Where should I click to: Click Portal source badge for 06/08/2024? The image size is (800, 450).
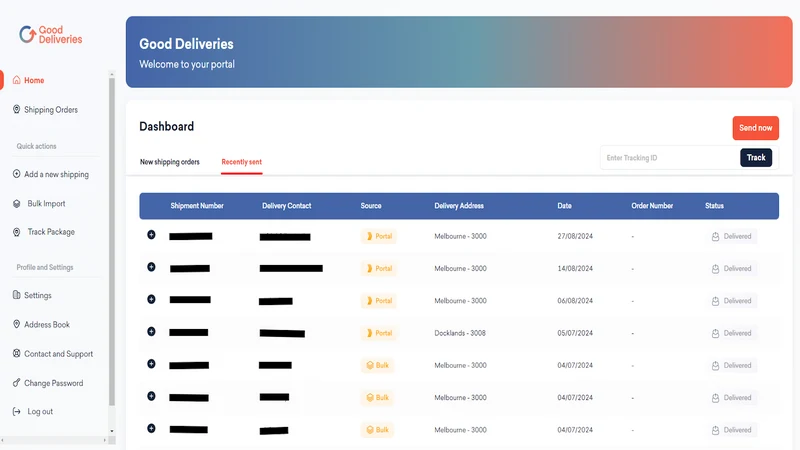(x=379, y=301)
